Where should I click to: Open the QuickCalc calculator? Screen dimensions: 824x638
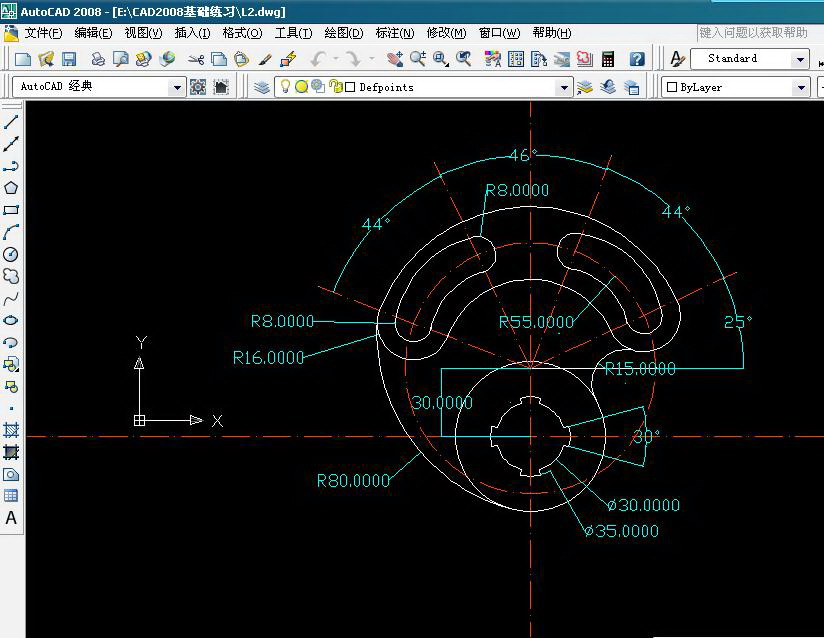click(608, 59)
